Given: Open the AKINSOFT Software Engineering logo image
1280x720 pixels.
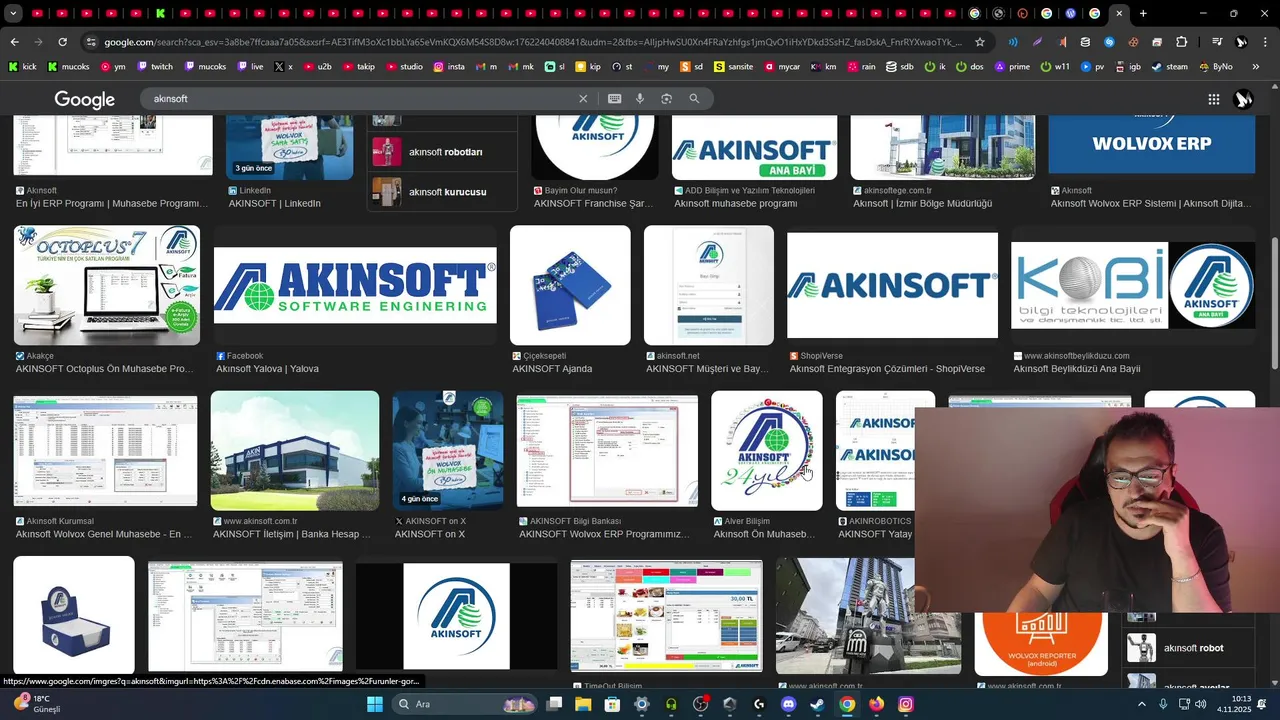Looking at the screenshot, I should (x=355, y=285).
